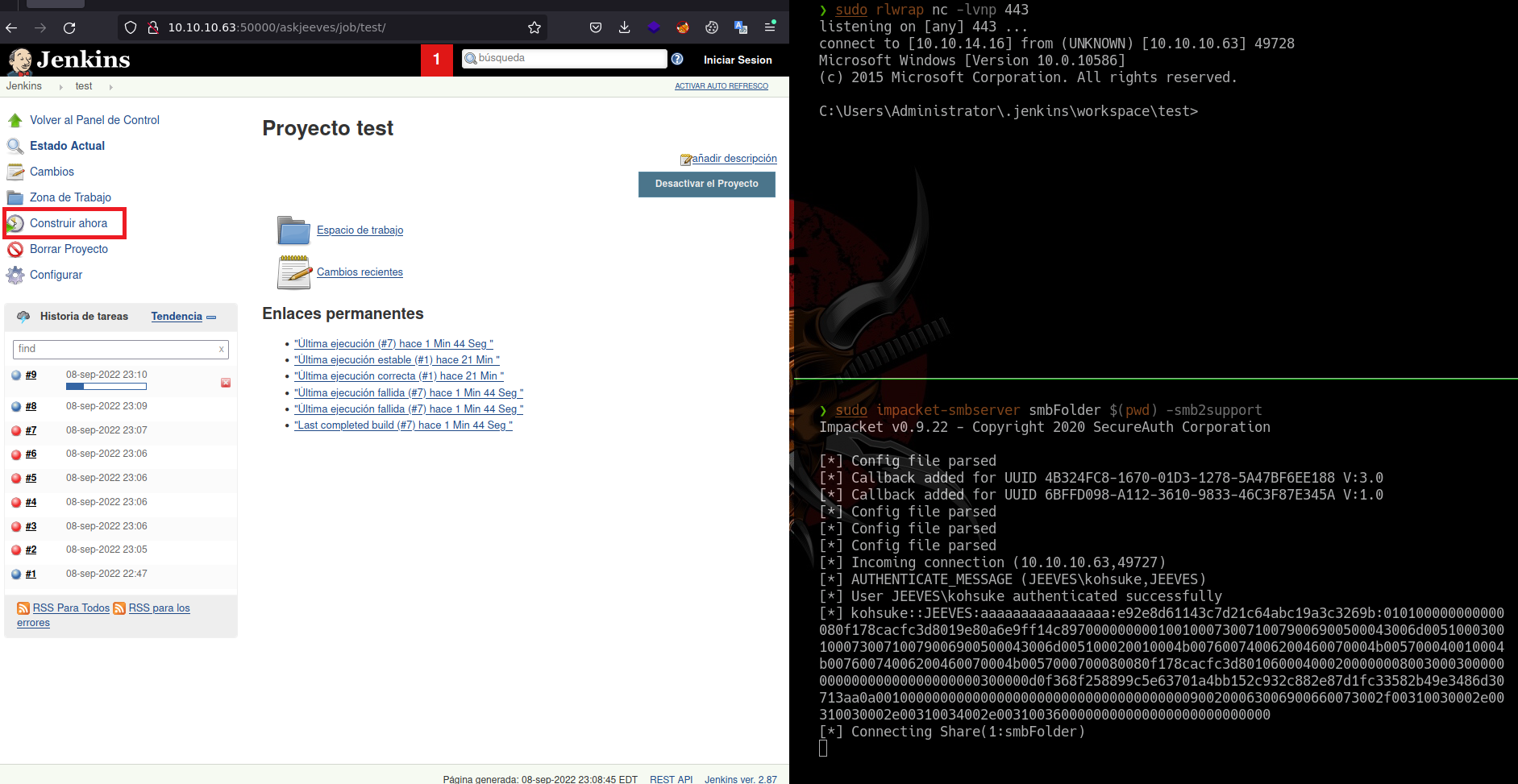Click the padlock security icon in address bar

153,27
